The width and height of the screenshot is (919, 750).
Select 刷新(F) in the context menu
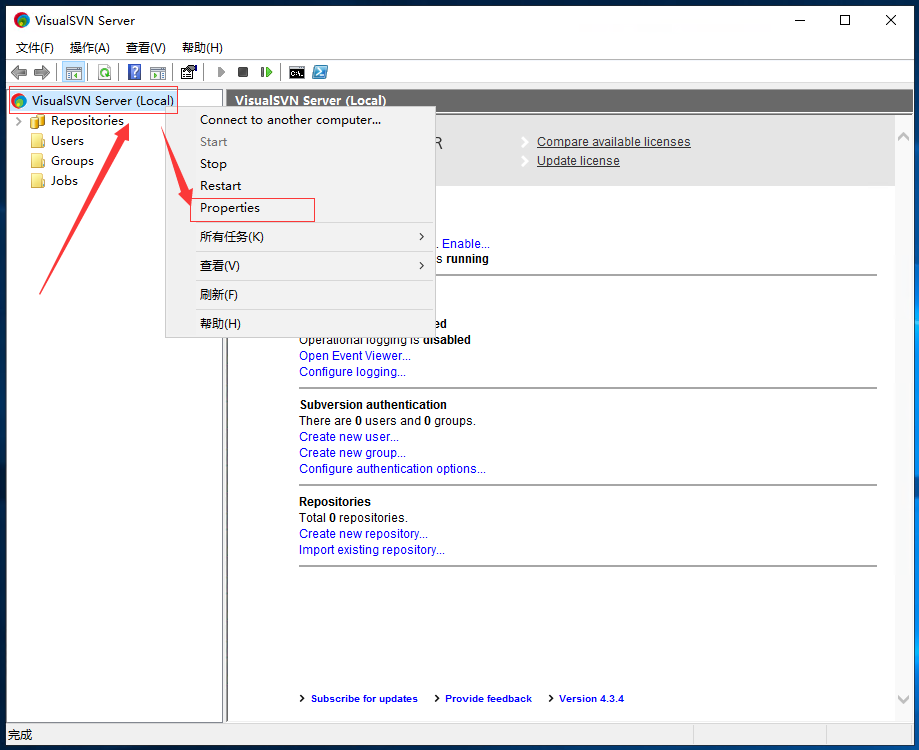219,295
